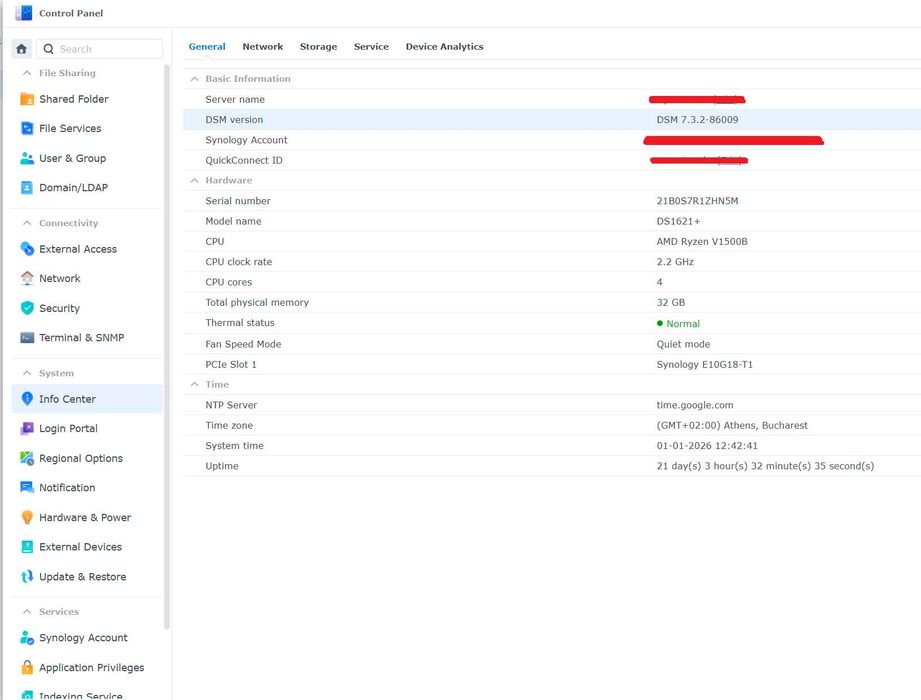Open External Devices icon
Viewport: 921px width, 700px height.
tap(27, 547)
